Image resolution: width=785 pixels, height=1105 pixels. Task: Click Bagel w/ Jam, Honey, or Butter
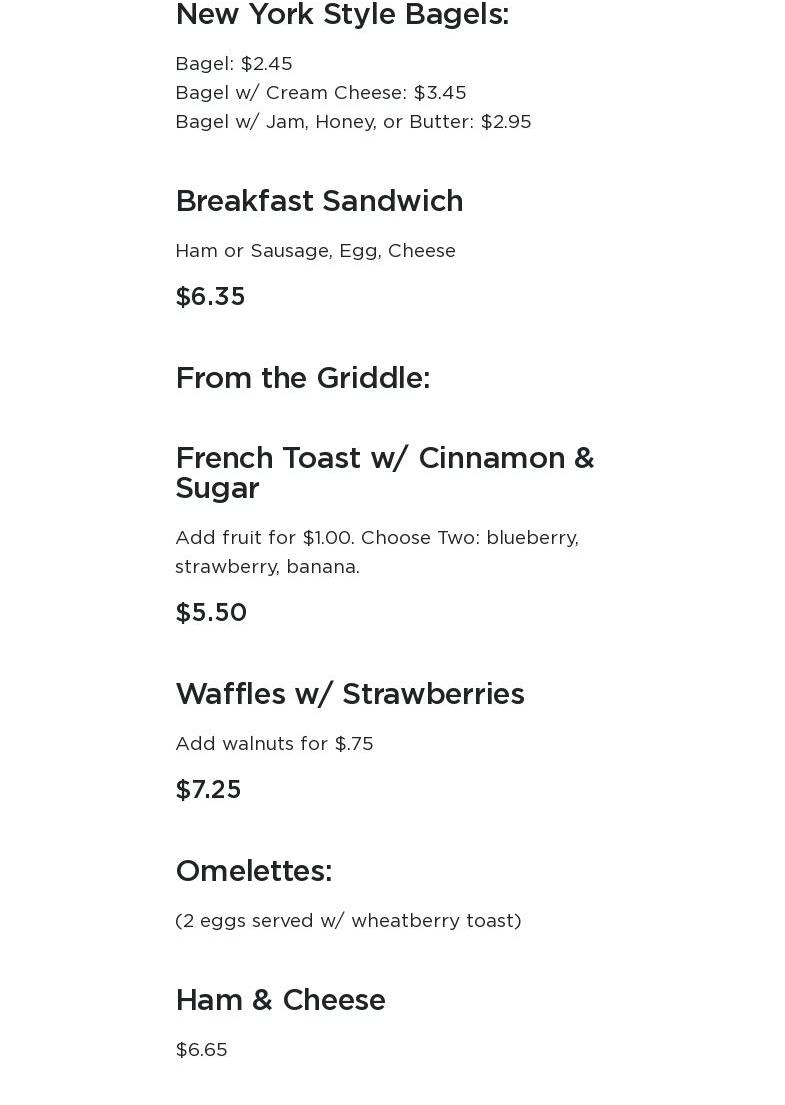353,122
